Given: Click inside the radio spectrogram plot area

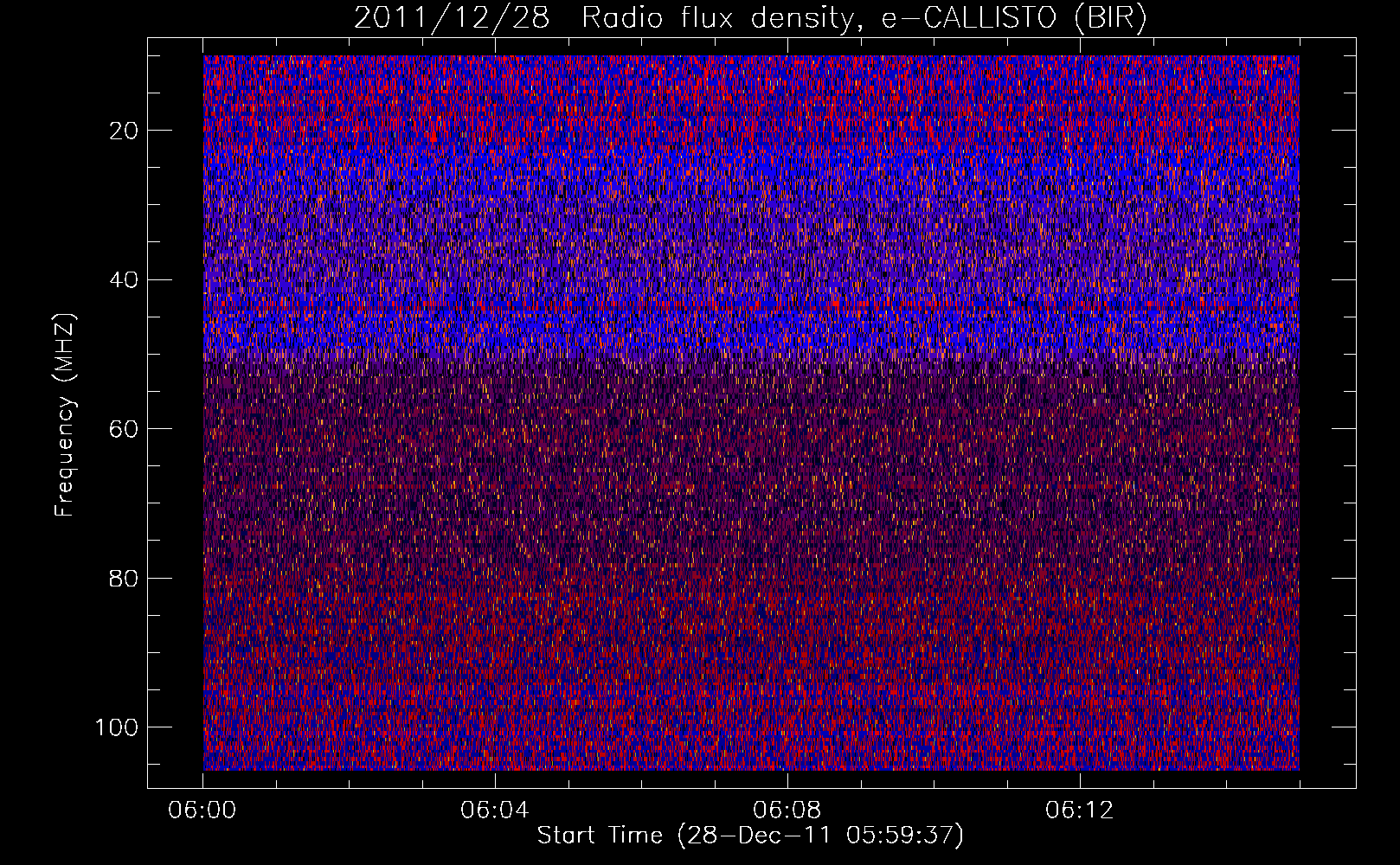Looking at the screenshot, I should click(751, 413).
